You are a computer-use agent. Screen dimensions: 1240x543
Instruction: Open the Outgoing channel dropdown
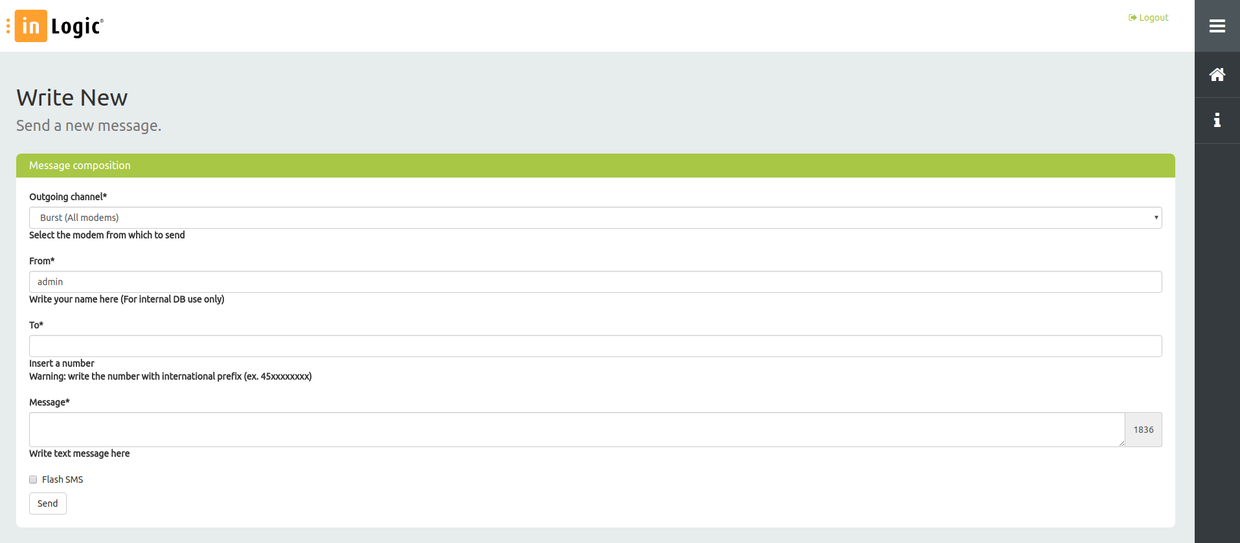tap(595, 218)
